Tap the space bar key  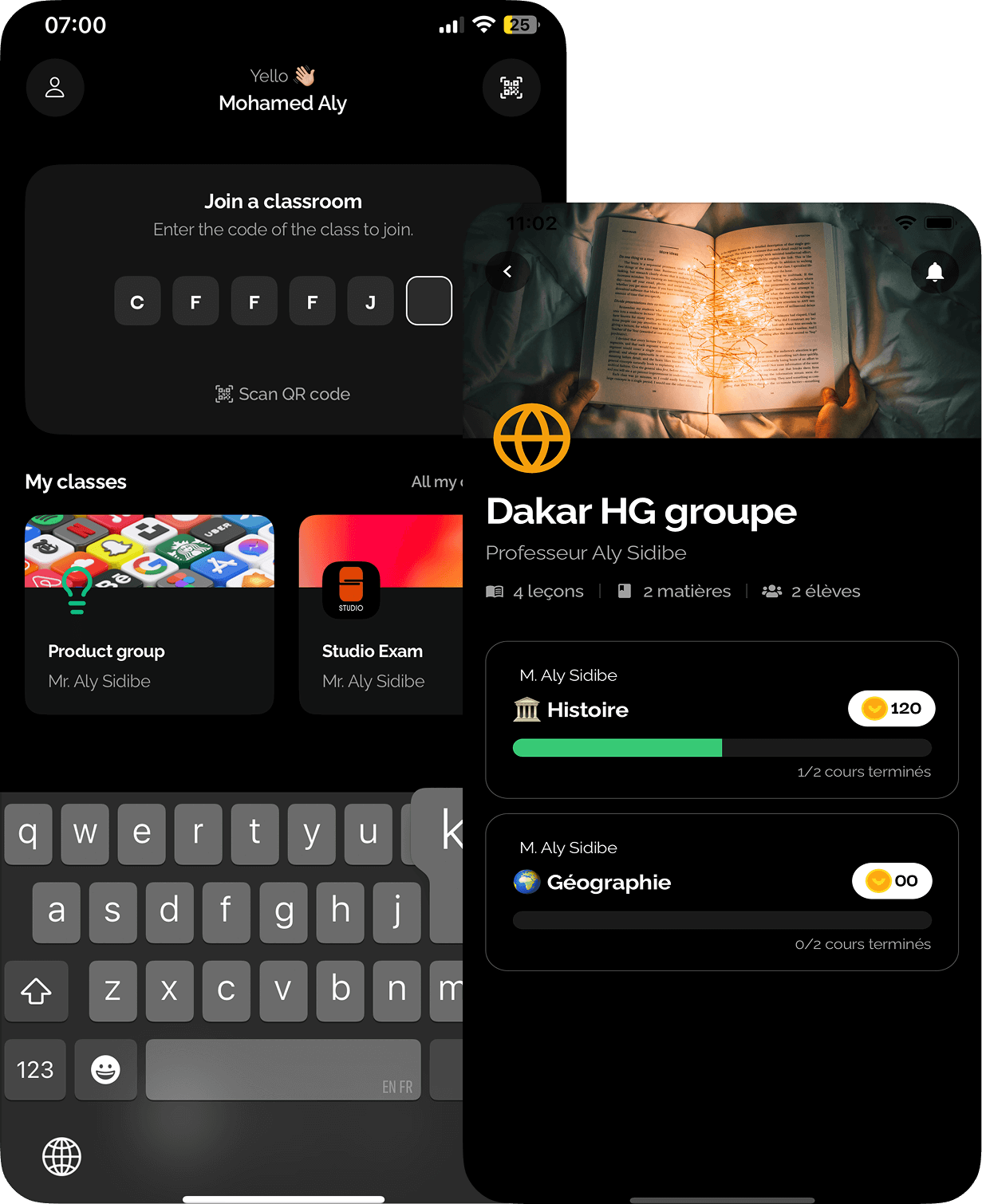pos(283,1069)
